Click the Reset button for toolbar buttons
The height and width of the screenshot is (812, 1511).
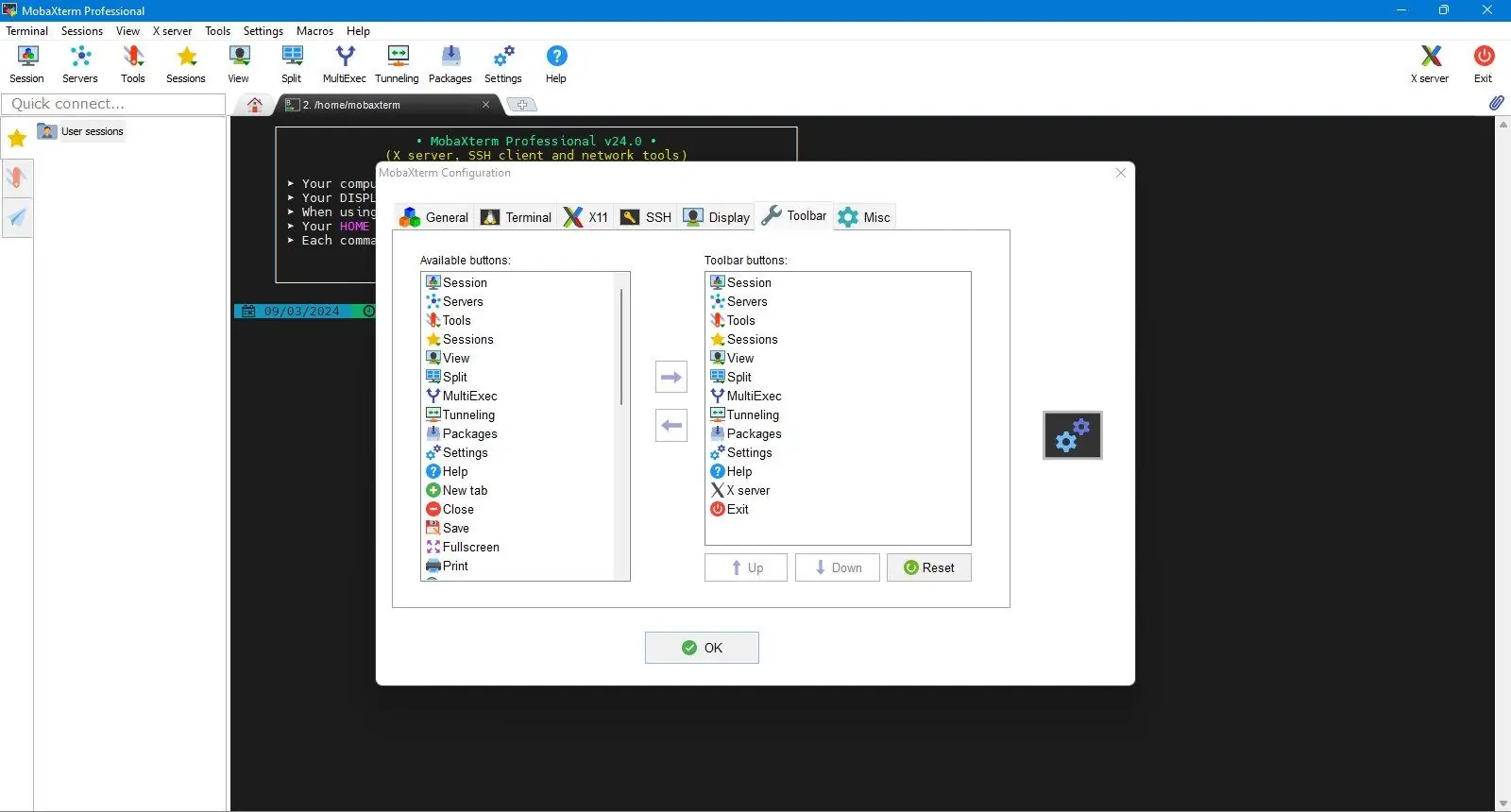pyautogui.click(x=929, y=567)
